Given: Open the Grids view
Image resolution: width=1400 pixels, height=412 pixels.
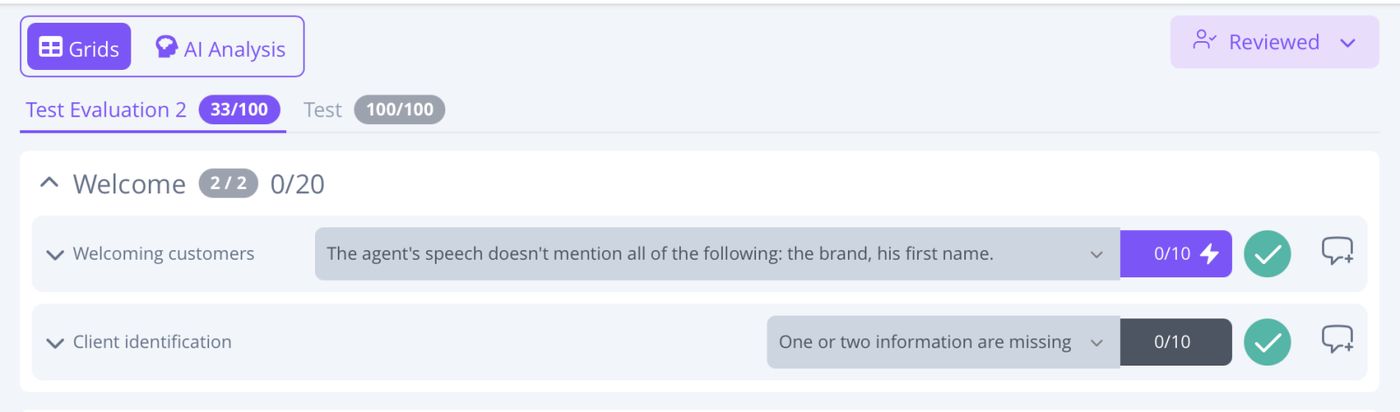Looking at the screenshot, I should point(79,48).
